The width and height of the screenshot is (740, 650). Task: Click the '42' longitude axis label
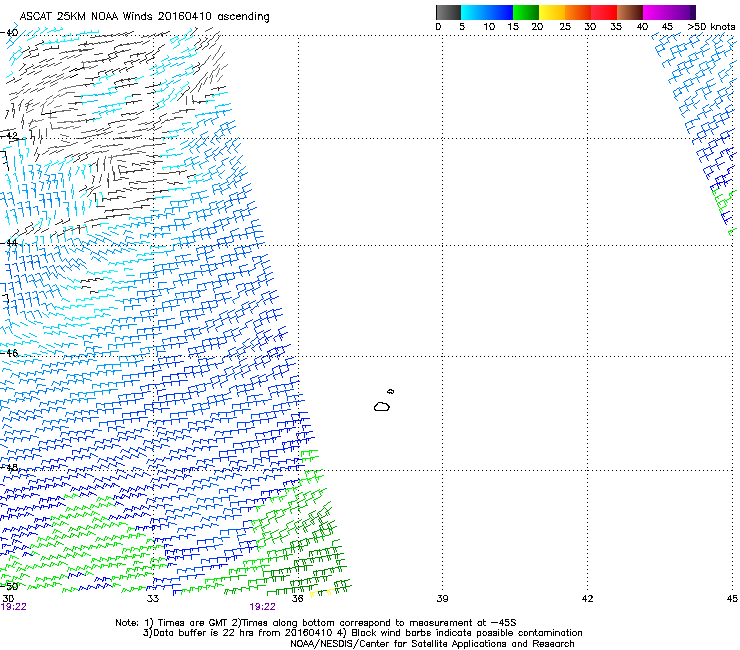click(587, 599)
